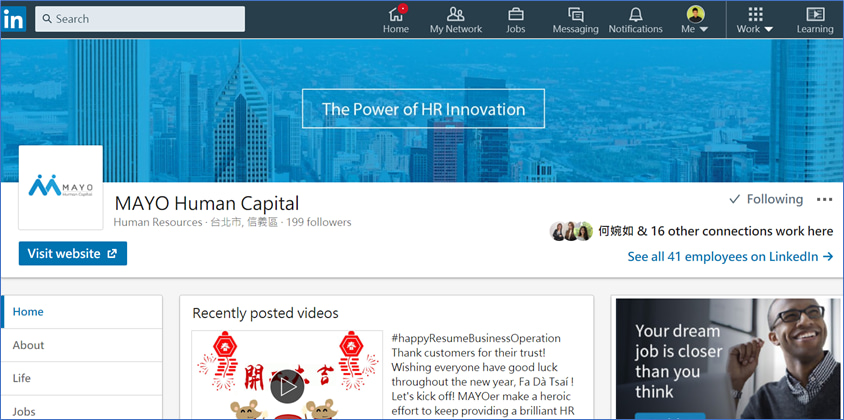The image size is (844, 420).
Task: Toggle the Following status
Action: point(766,200)
